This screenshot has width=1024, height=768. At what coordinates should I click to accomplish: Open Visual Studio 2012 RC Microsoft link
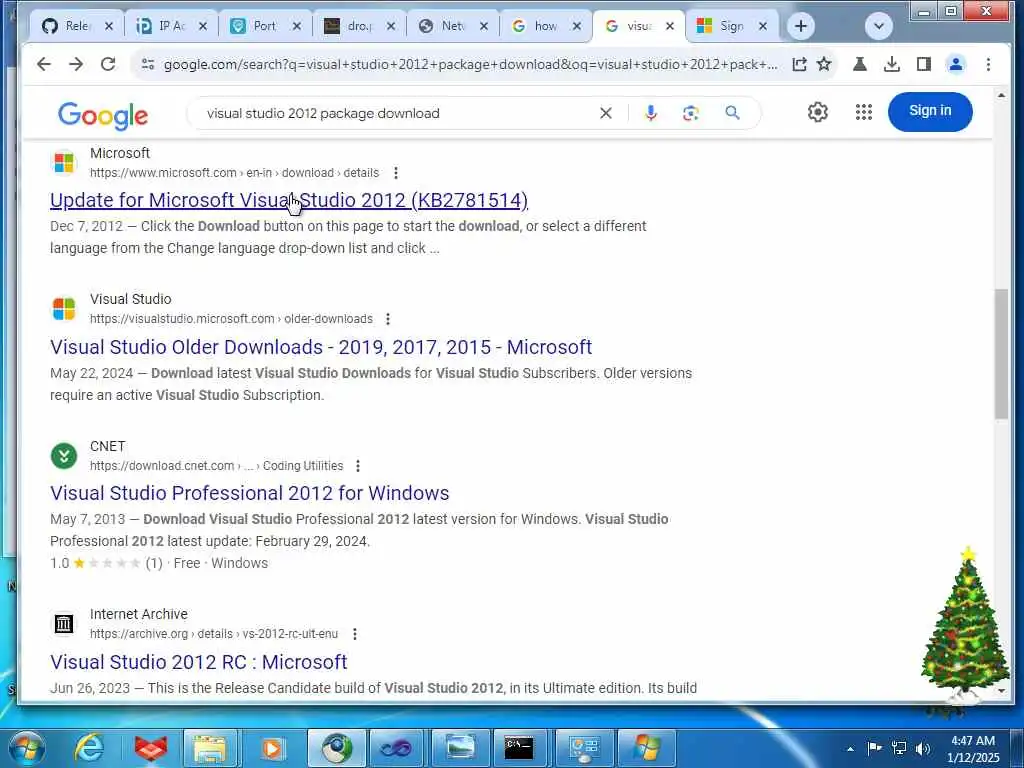point(199,662)
